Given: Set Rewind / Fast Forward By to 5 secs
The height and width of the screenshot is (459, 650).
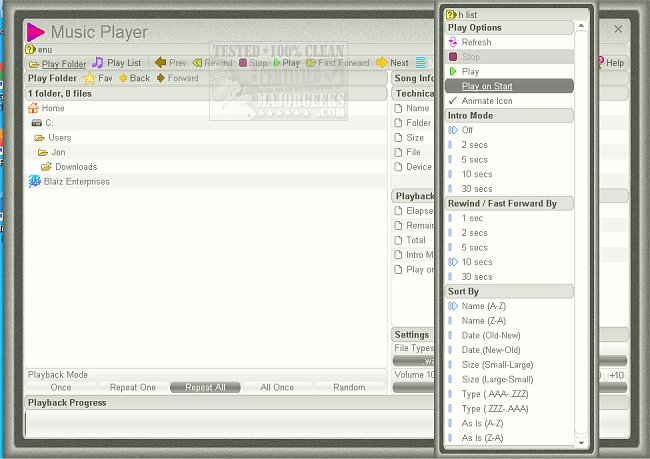Looking at the screenshot, I should [509, 248].
